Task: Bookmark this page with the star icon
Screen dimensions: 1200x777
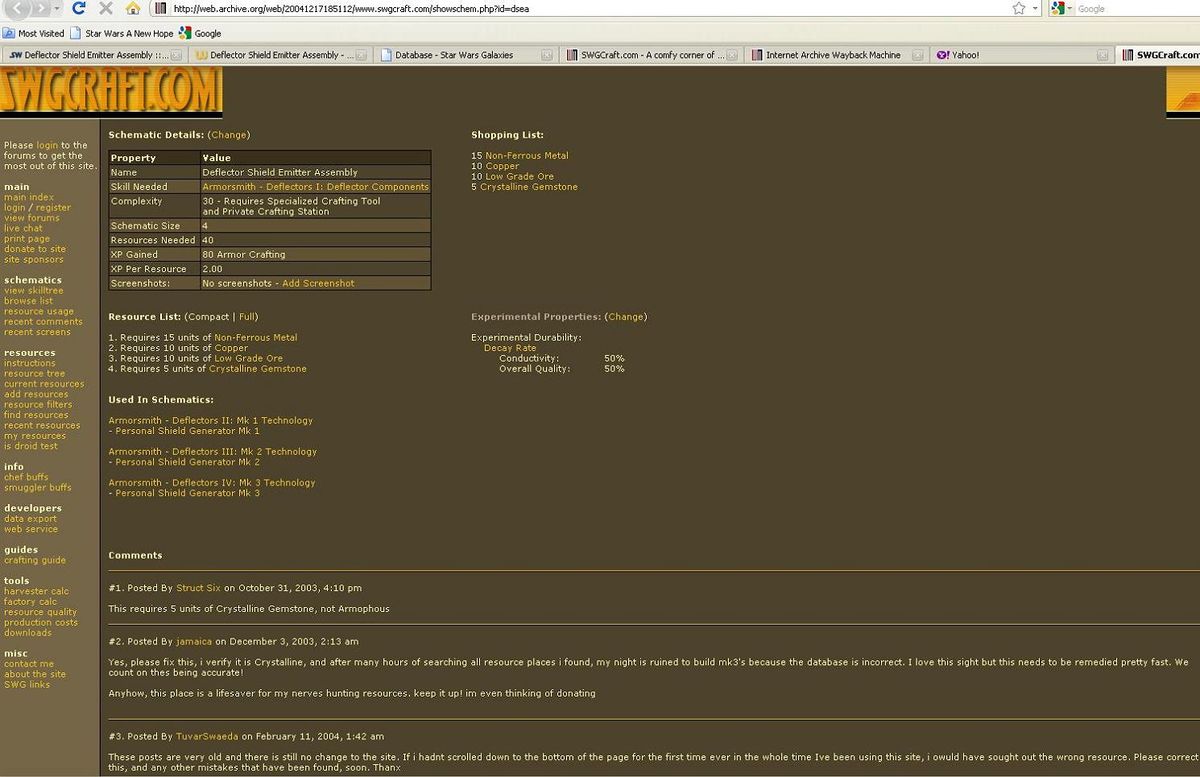Action: (1018, 8)
